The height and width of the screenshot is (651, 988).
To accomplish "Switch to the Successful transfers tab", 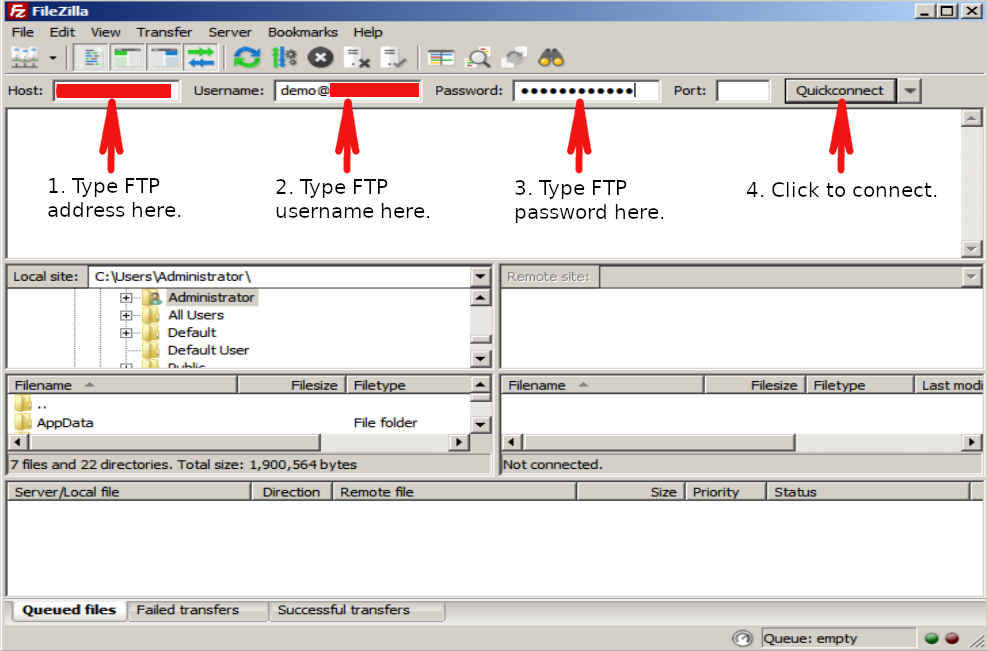I will coord(357,610).
